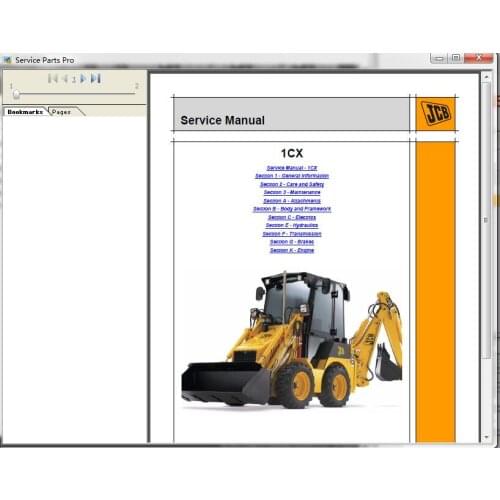The width and height of the screenshot is (500, 500).
Task: Click the scroll up arrow of document
Action: coord(486,77)
